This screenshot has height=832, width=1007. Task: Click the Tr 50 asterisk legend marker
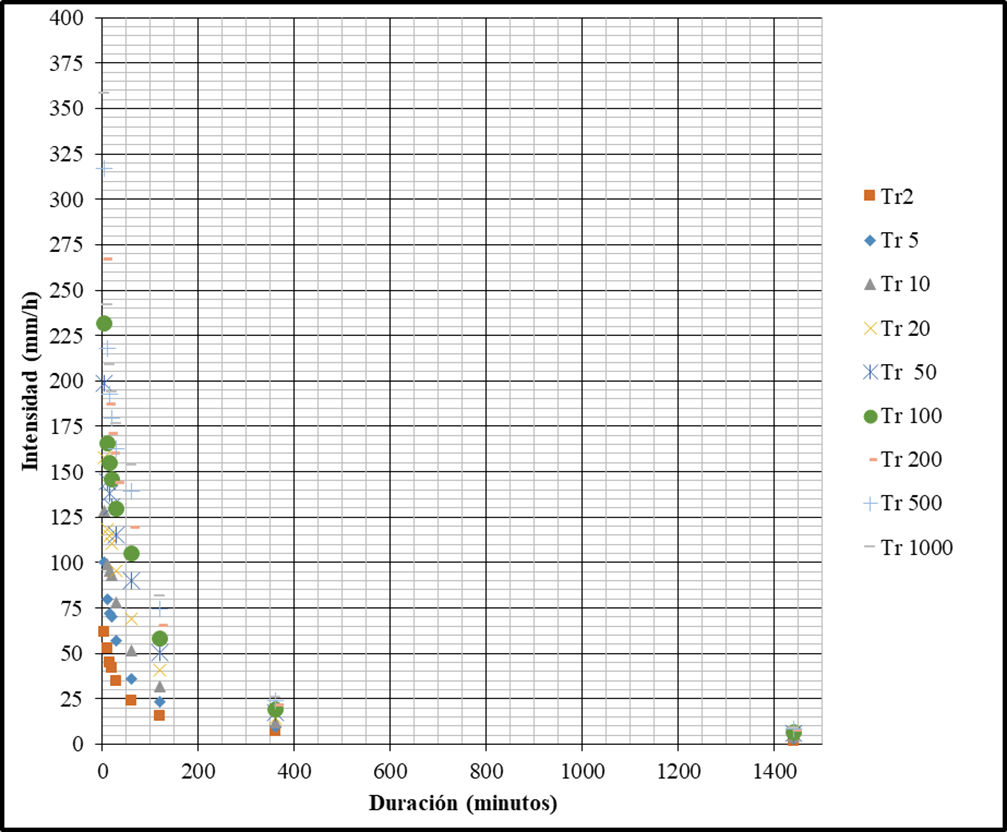coord(870,372)
